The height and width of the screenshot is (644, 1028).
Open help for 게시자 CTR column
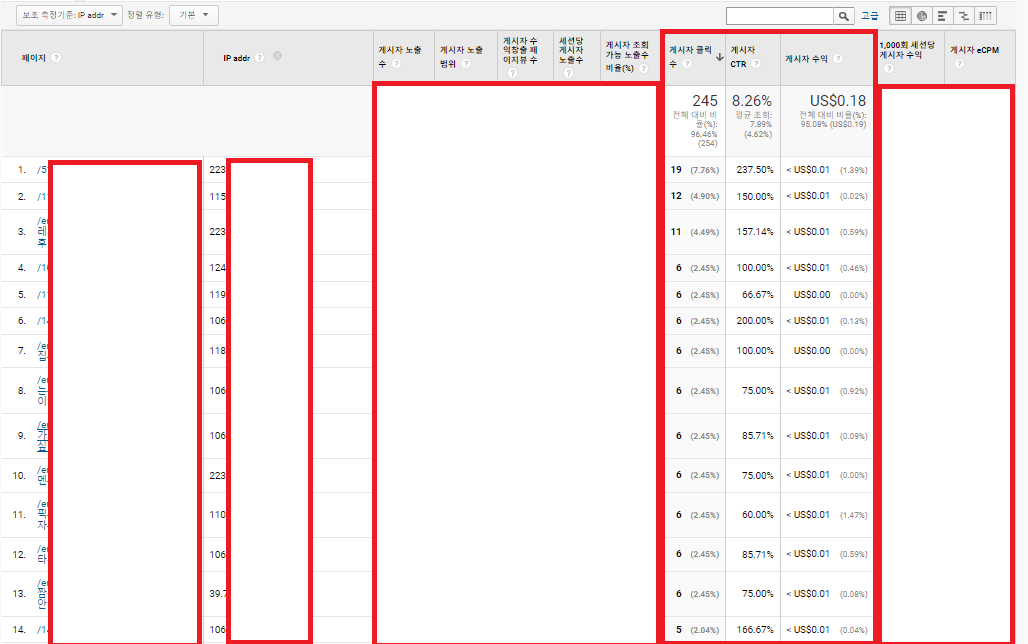tap(756, 64)
